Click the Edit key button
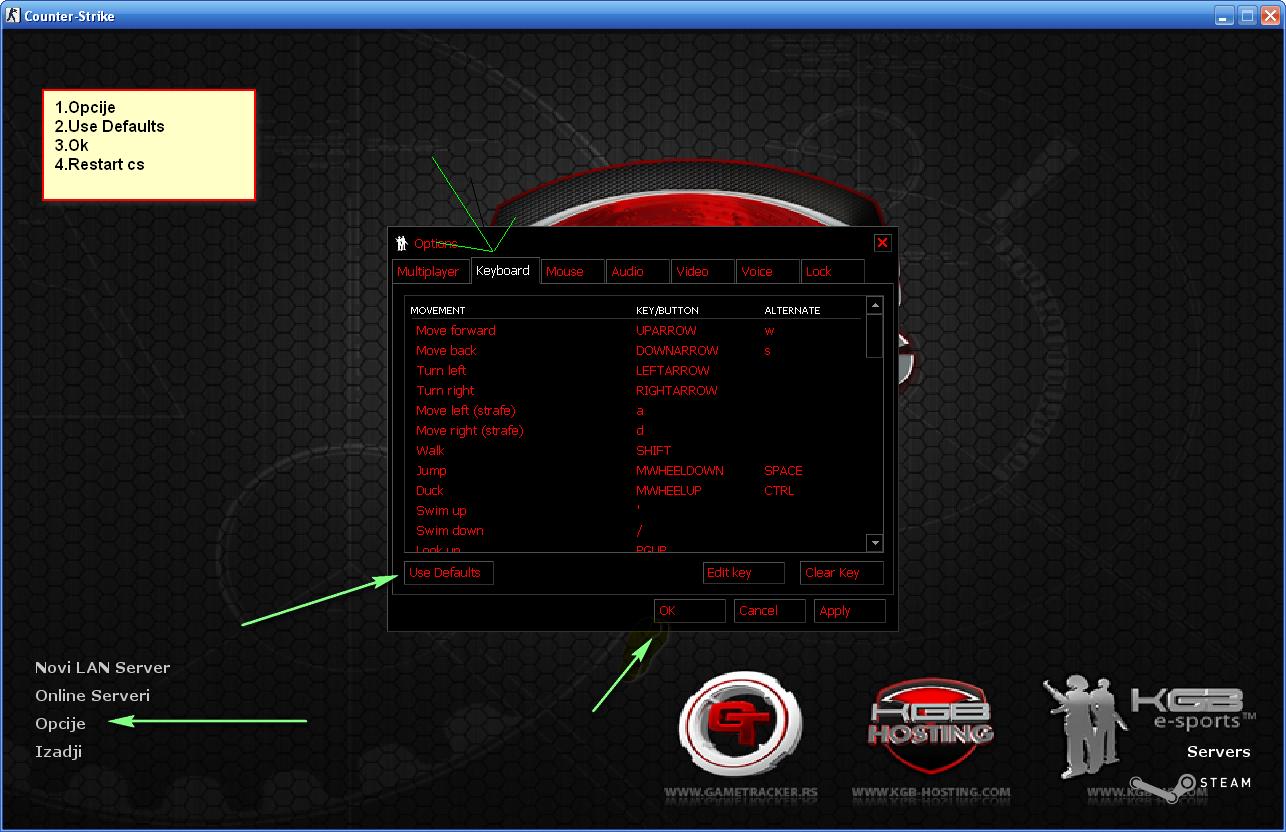Screen dimensions: 1286x832 click(743, 573)
